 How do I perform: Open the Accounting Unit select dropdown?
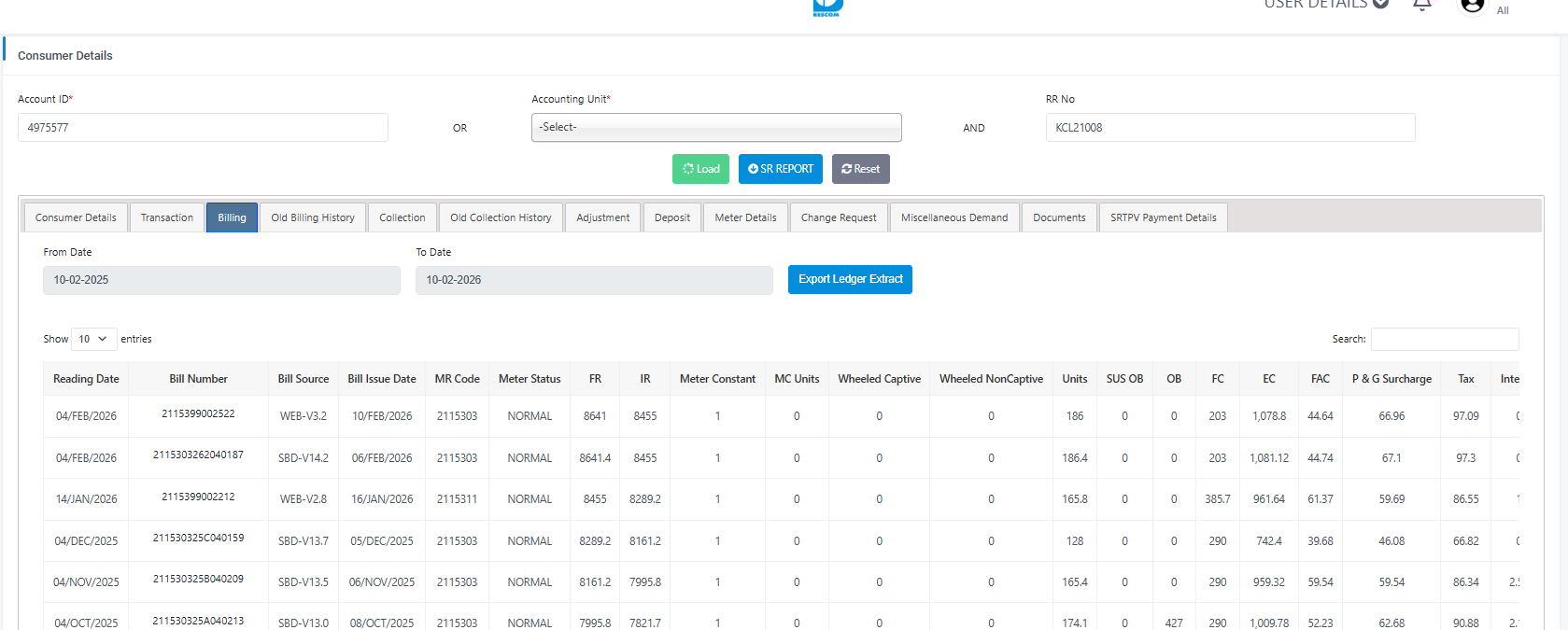coord(716,128)
